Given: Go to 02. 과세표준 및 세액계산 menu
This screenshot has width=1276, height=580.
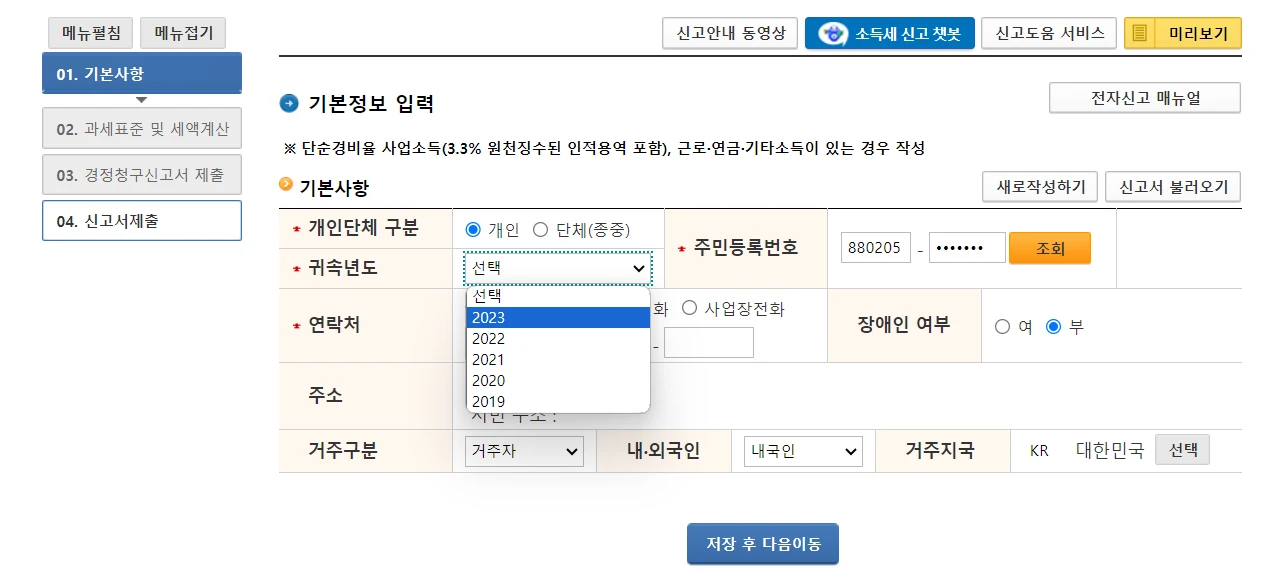Looking at the screenshot, I should [x=142, y=129].
